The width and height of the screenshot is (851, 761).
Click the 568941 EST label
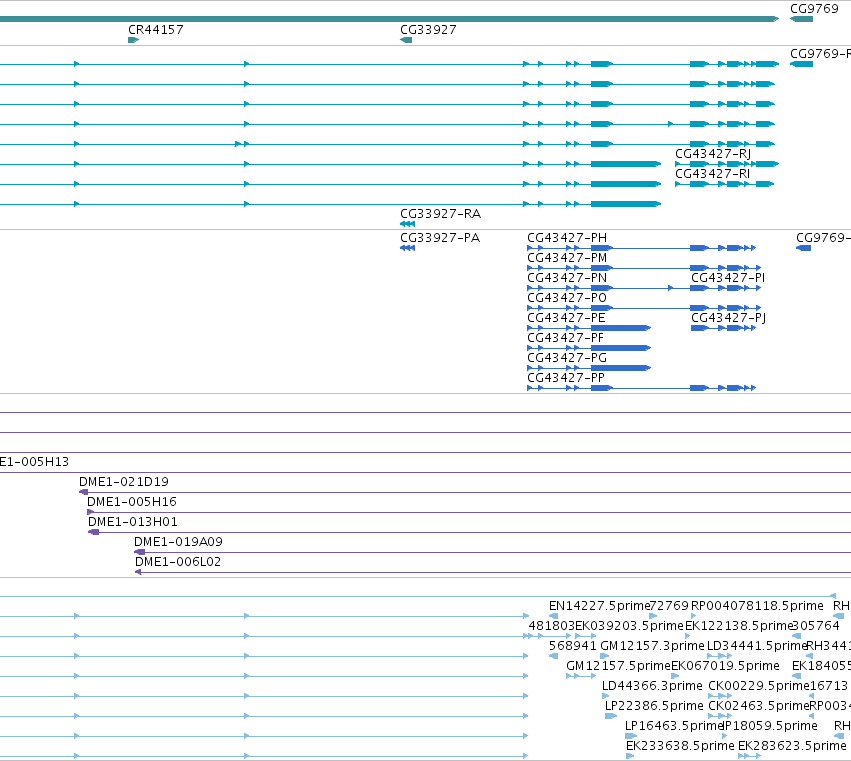[572, 646]
